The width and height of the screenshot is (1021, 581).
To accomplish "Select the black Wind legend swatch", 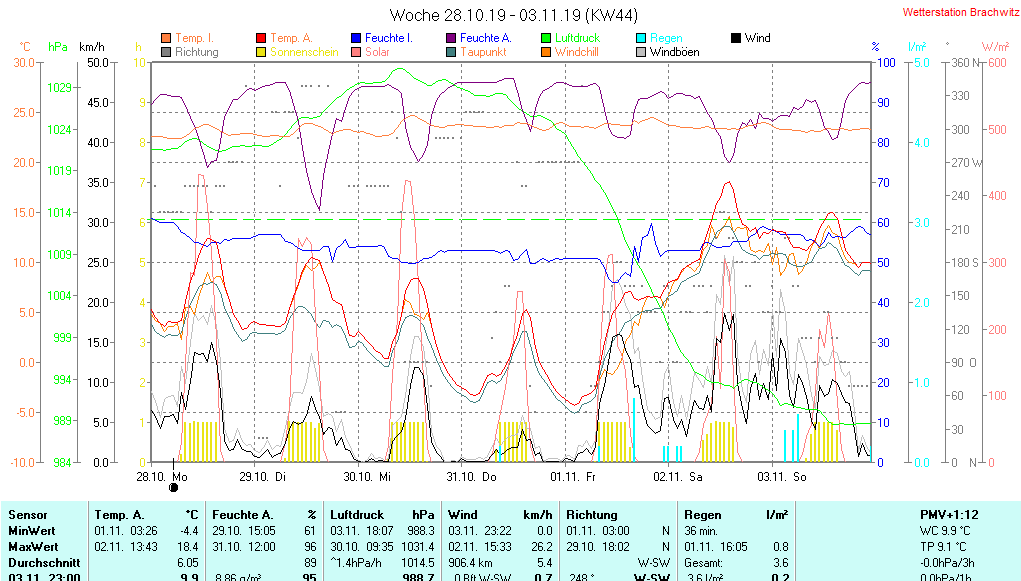I will tap(736, 38).
